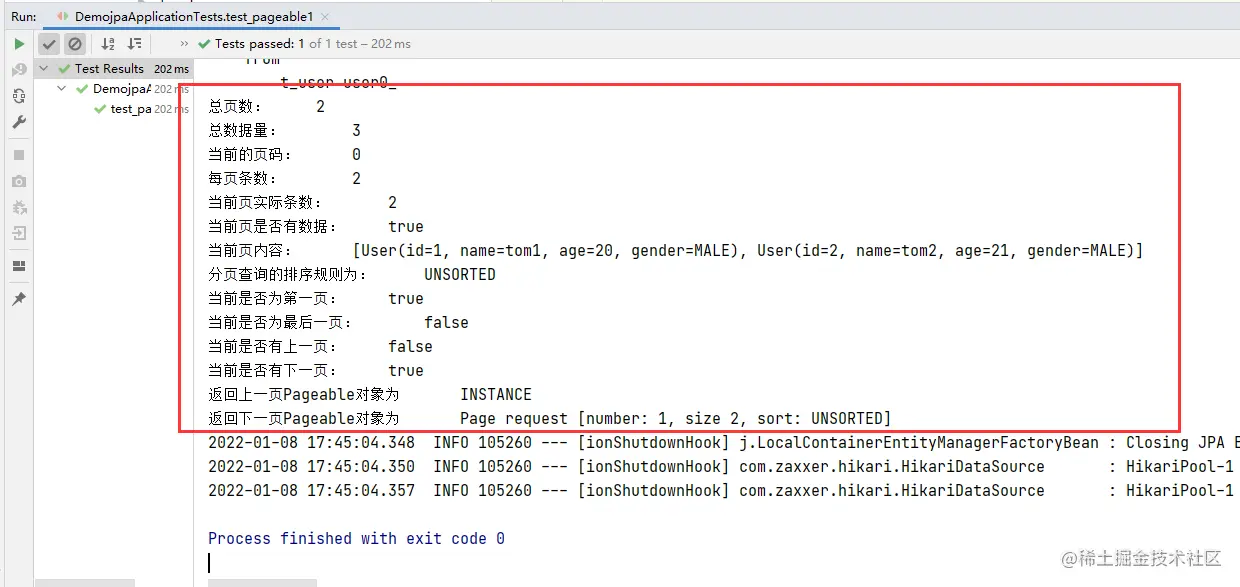Click the '每页条数' output line
The height and width of the screenshot is (587, 1240).
coord(284,179)
